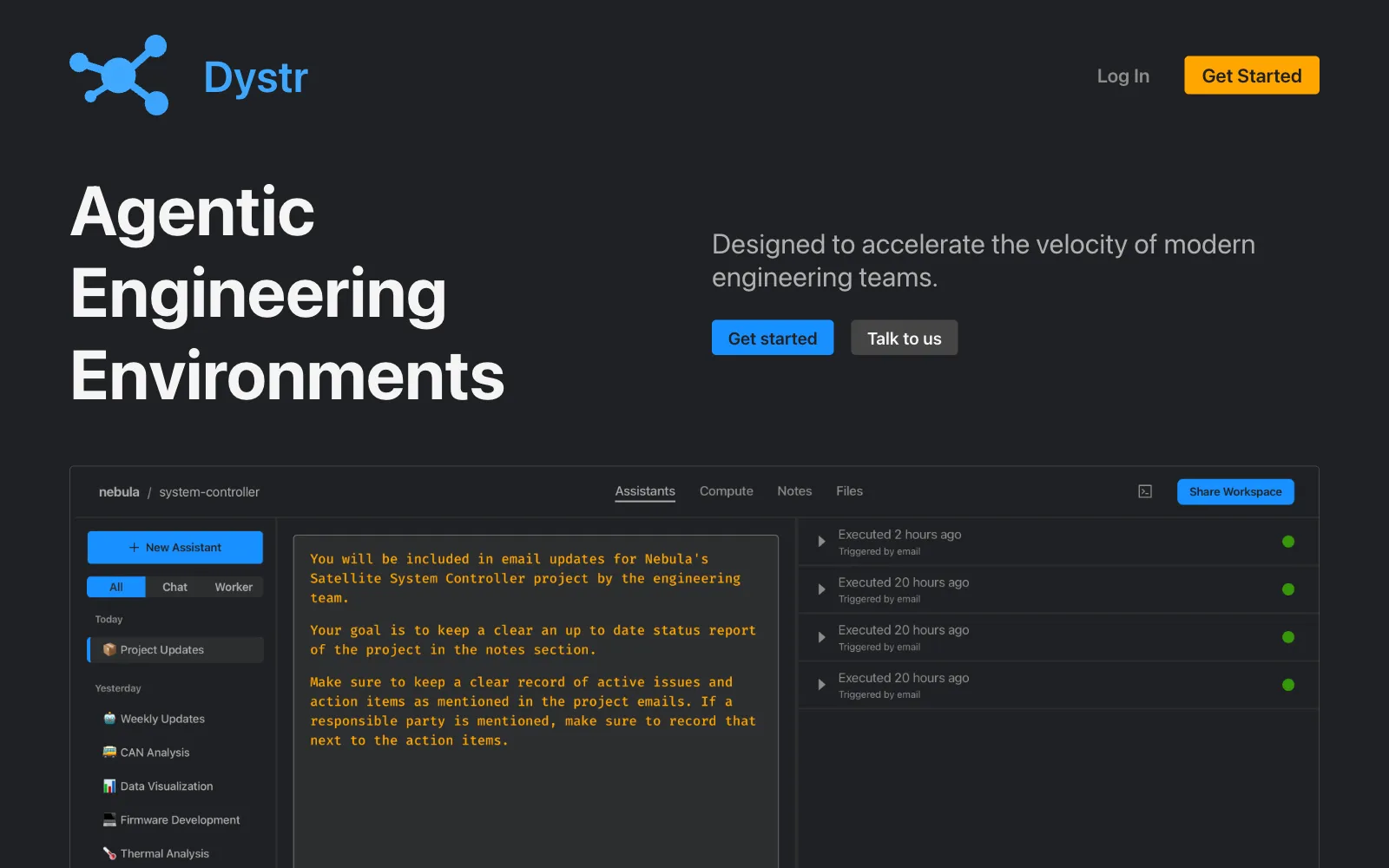Click the green status dot of the third run

(1288, 637)
